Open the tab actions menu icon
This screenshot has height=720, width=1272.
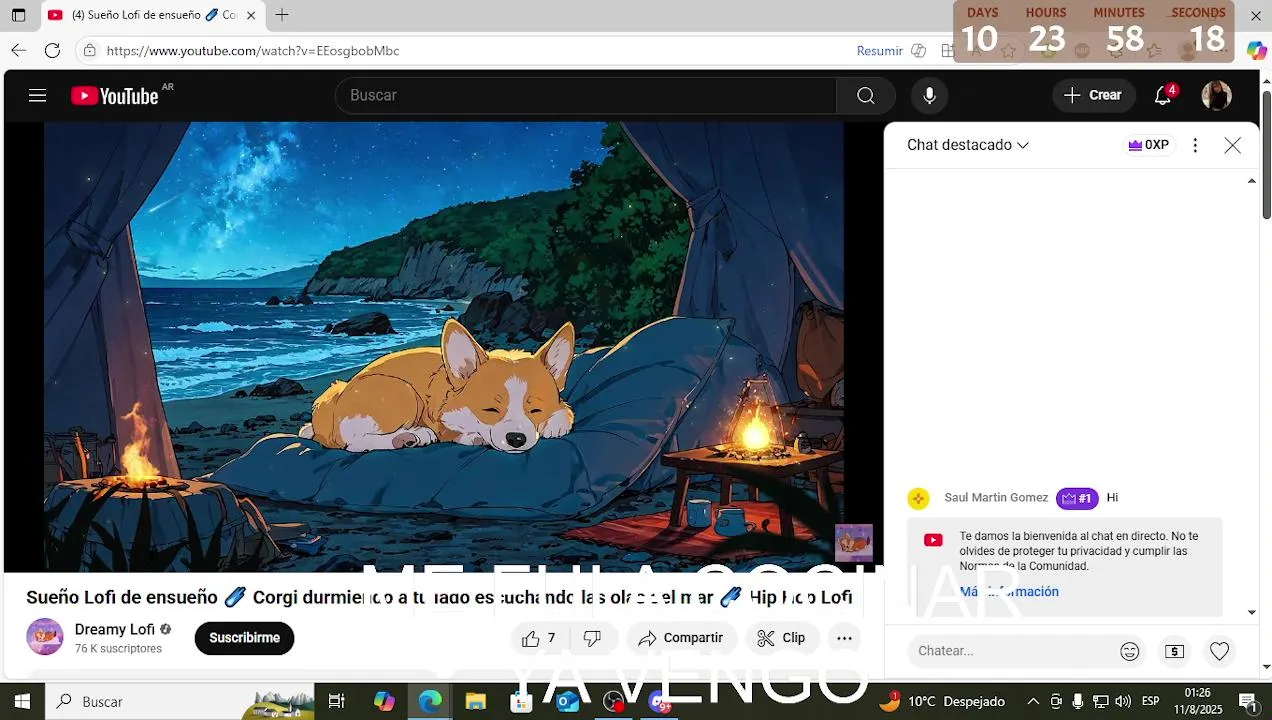click(18, 15)
